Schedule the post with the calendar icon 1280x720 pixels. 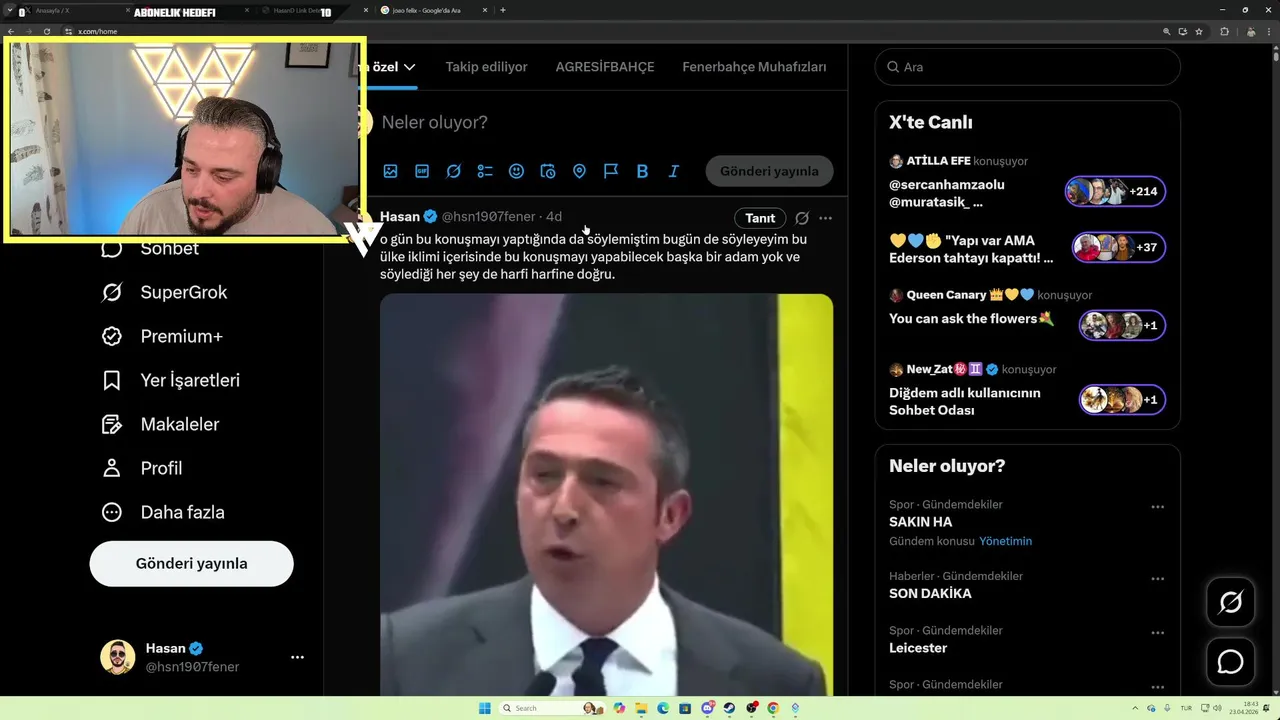(548, 171)
